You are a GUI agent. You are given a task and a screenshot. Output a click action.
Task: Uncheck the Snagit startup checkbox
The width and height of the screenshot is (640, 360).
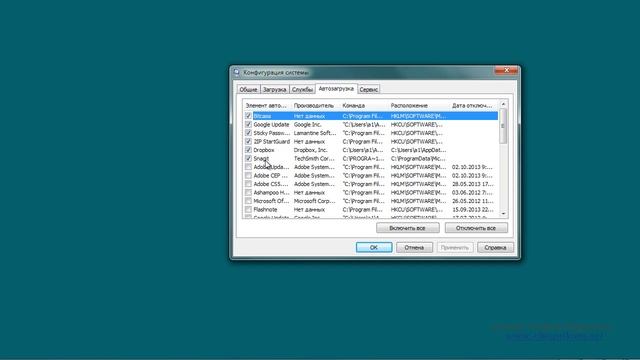(x=248, y=158)
